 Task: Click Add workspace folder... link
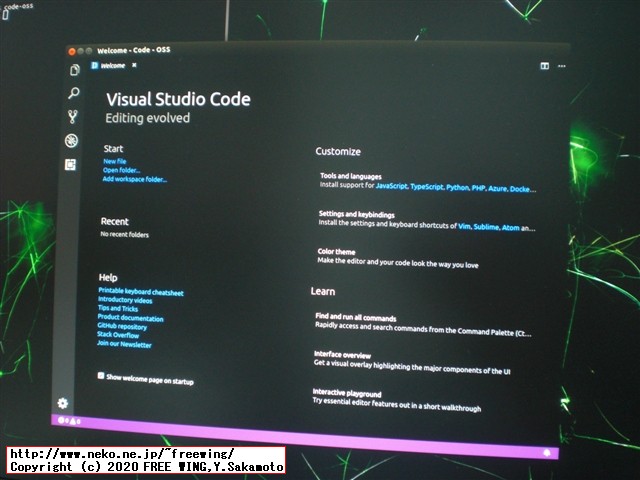coord(135,179)
